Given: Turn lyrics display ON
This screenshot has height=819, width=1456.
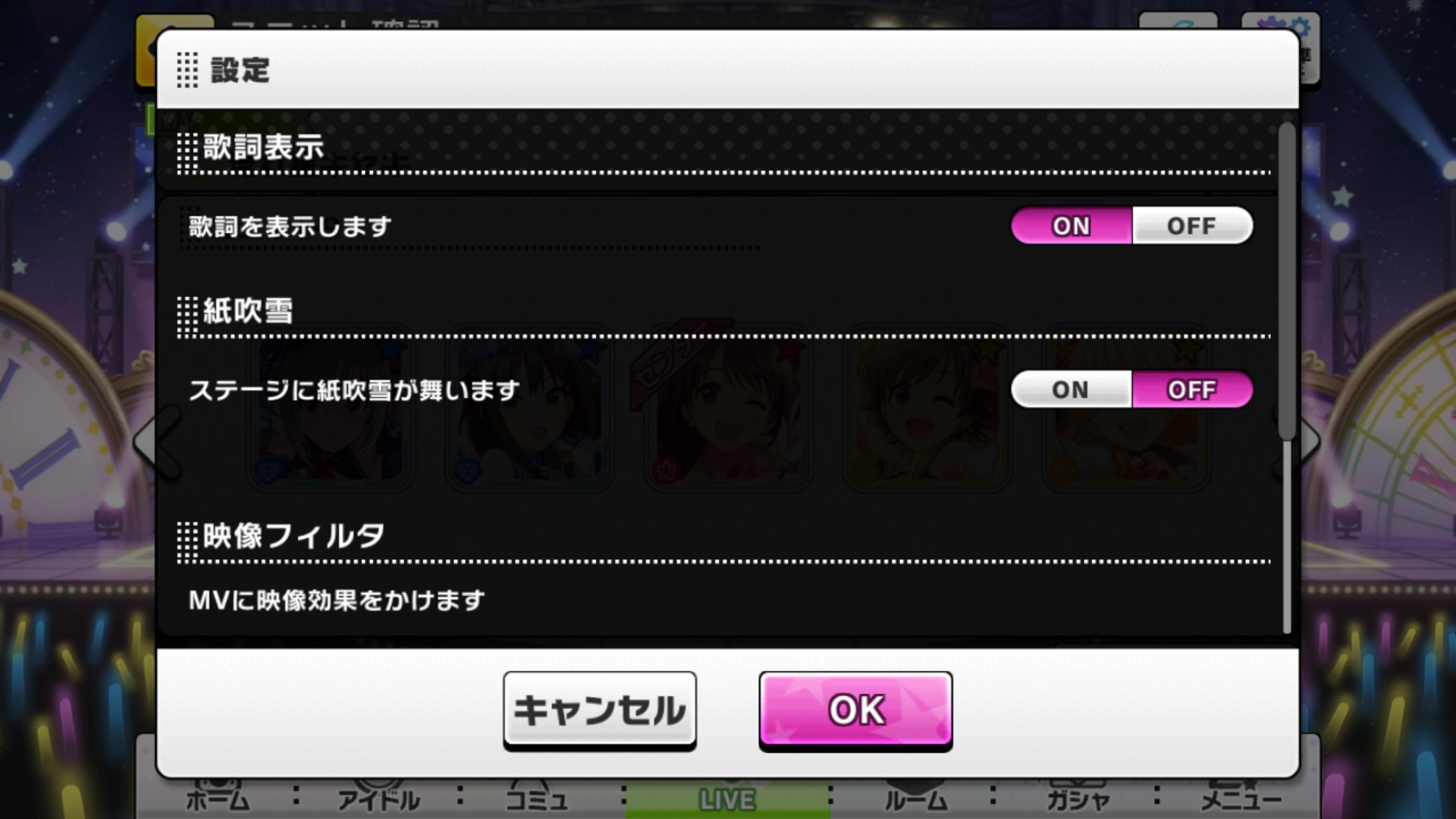Looking at the screenshot, I should click(1071, 225).
